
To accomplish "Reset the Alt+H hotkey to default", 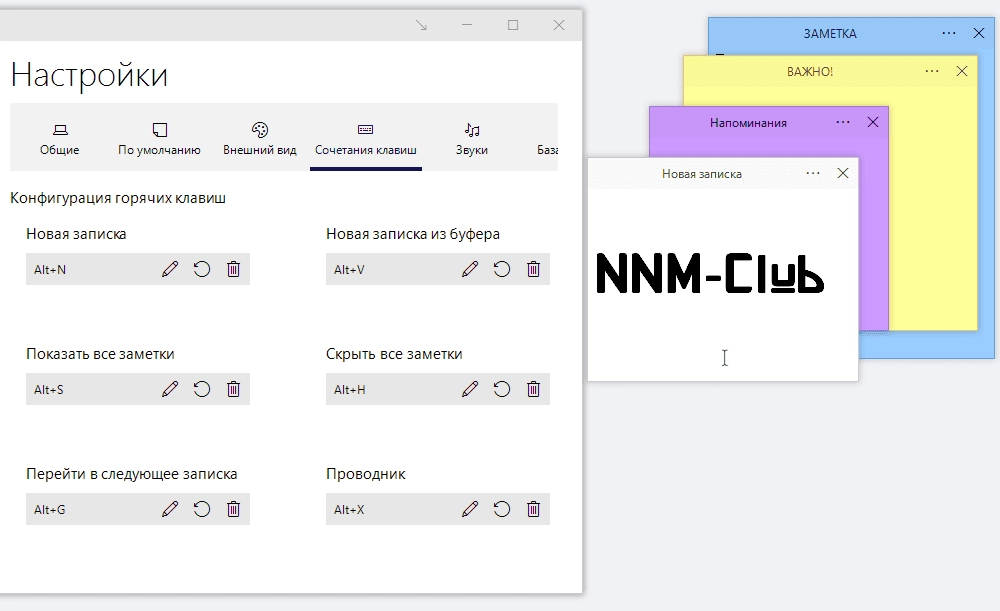I will pyautogui.click(x=502, y=389).
